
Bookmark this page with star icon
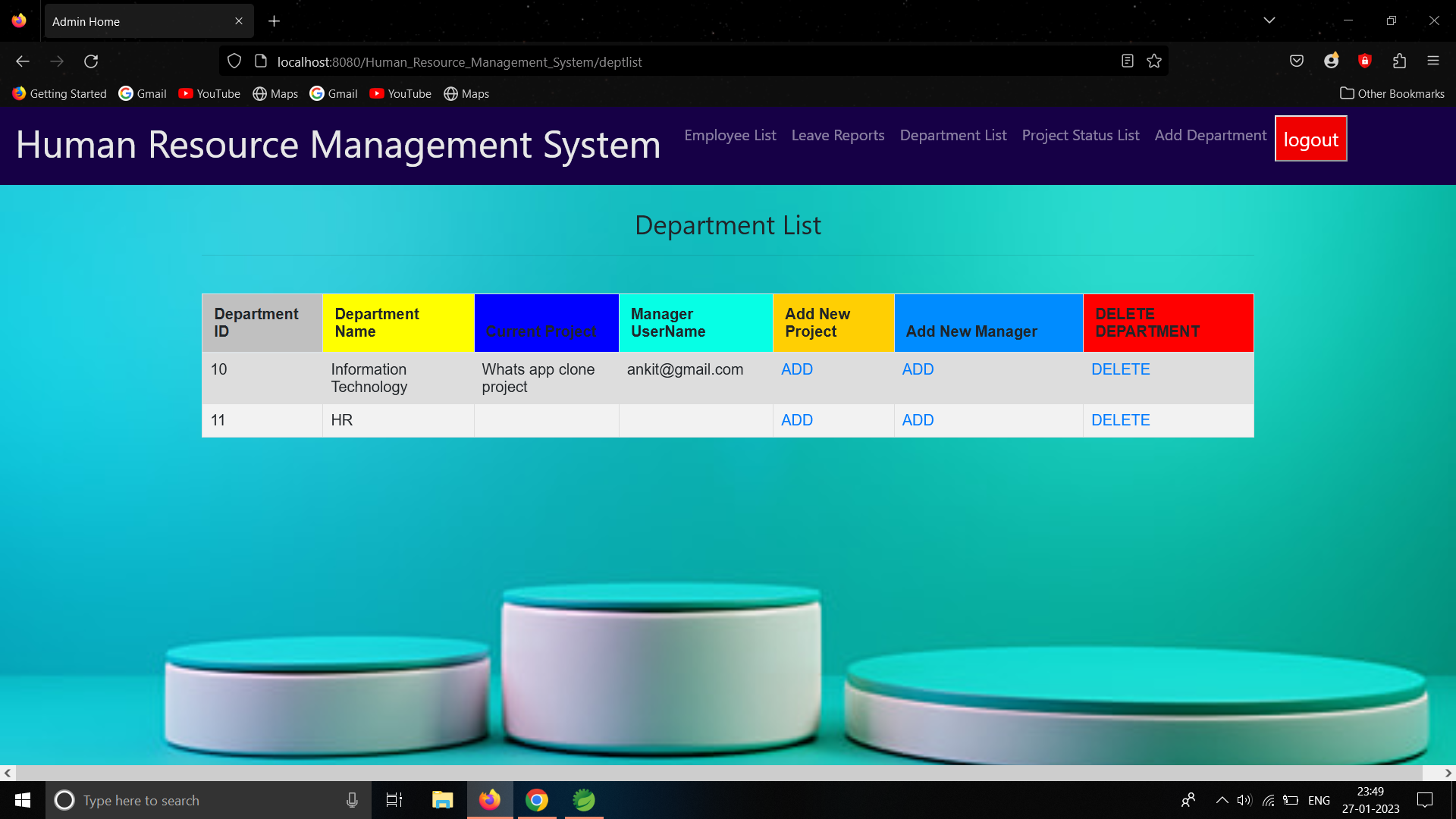1154,61
